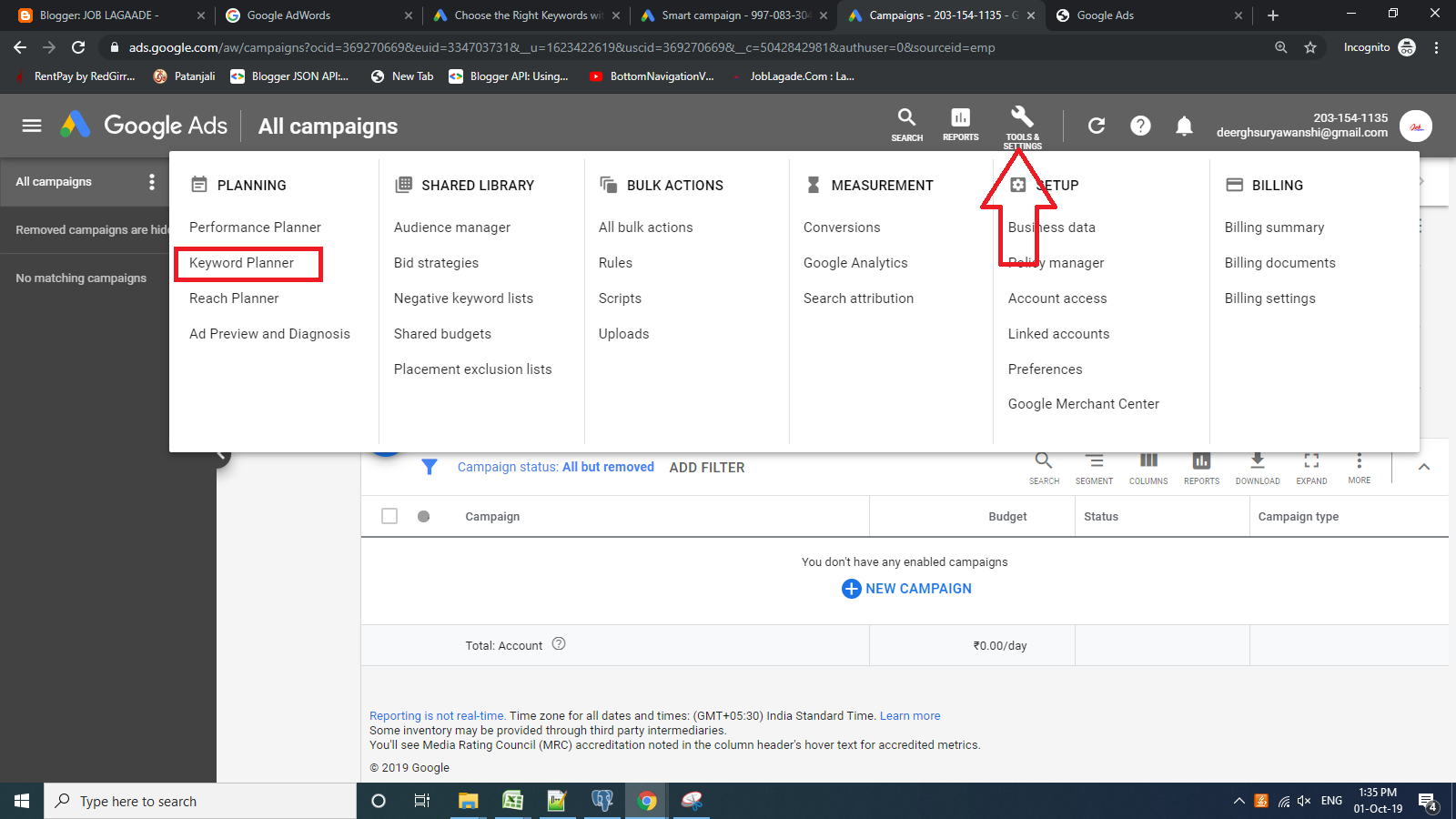Click the account avatar in Google Ads header
1456x819 pixels.
click(x=1416, y=126)
